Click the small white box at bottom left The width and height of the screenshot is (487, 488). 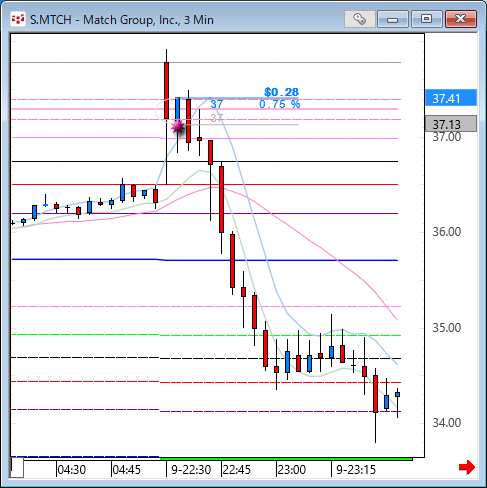pyautogui.click(x=17, y=468)
